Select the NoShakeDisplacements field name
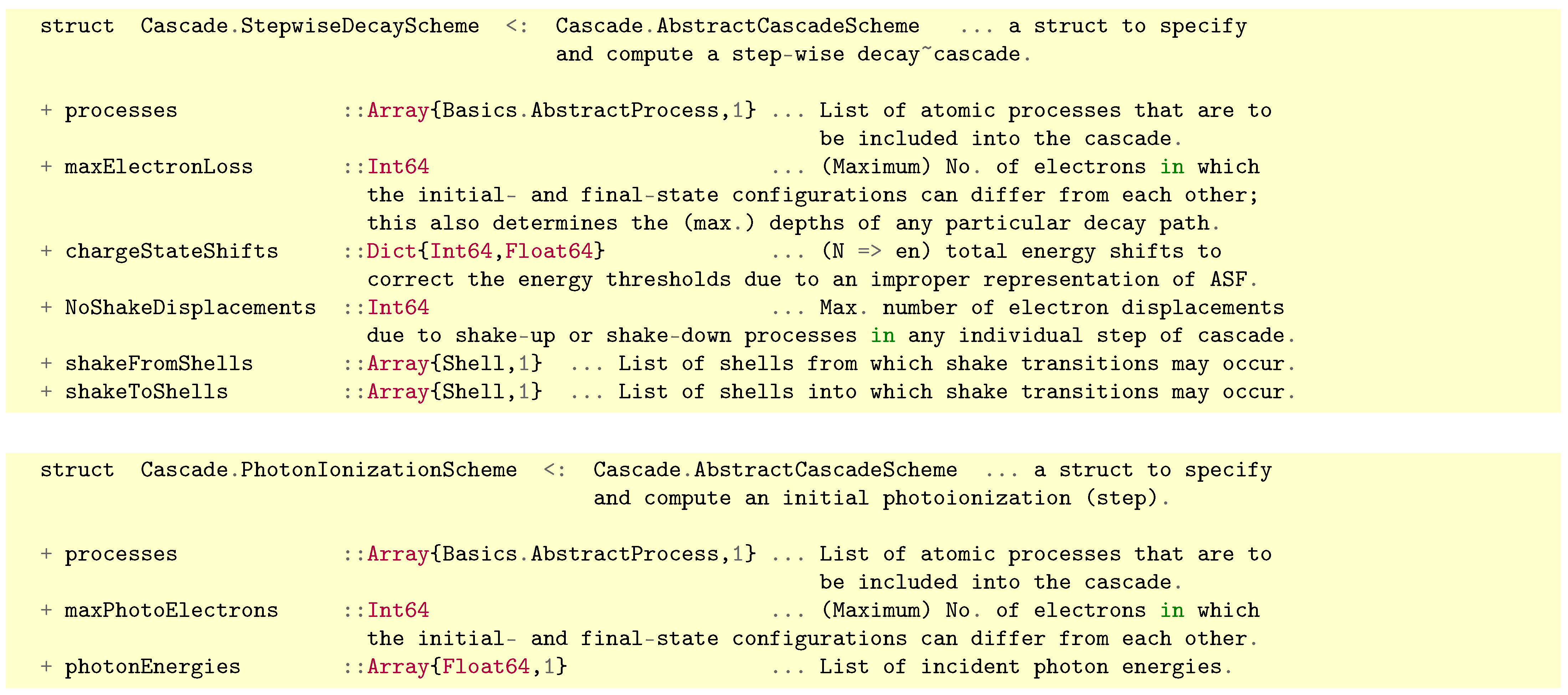The height and width of the screenshot is (695, 1568). 190,307
